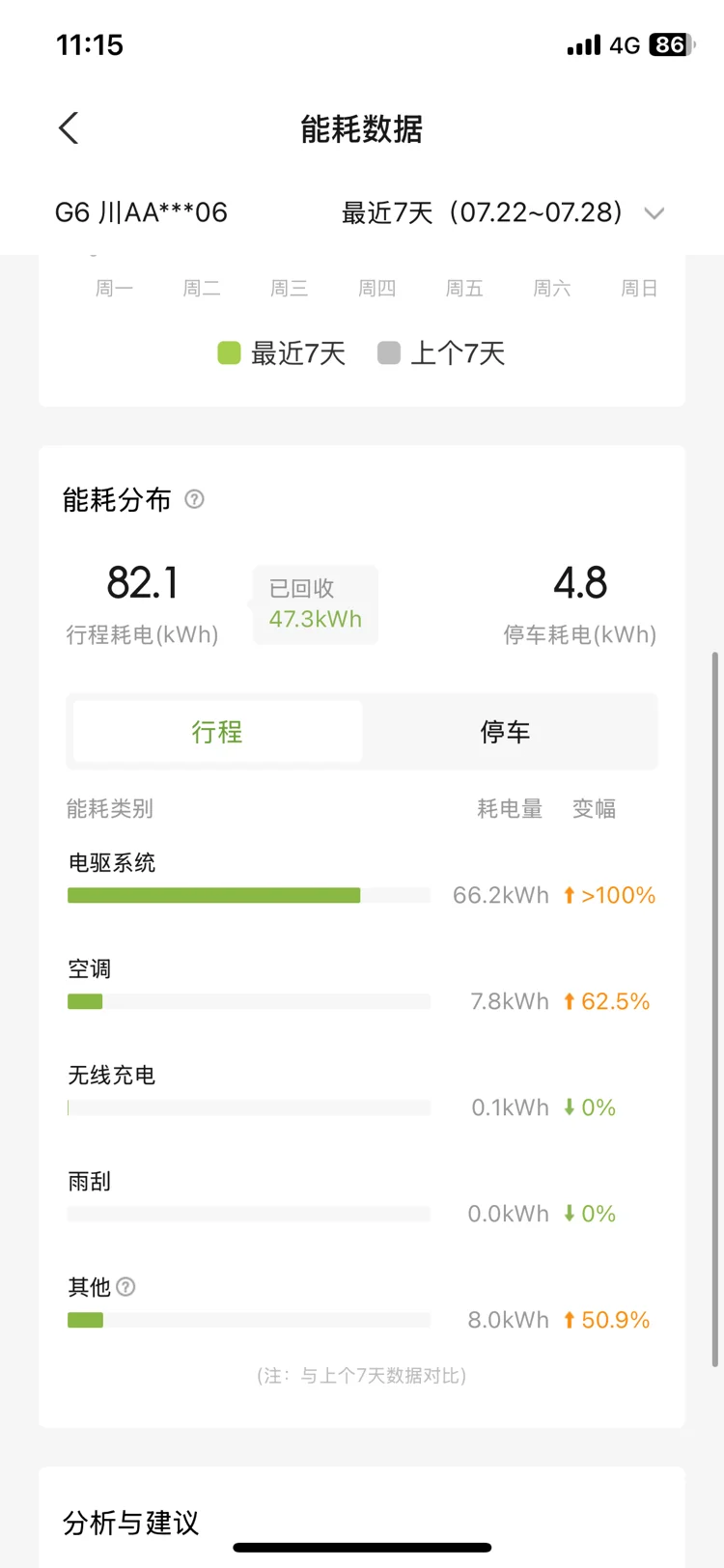Screen dimensions: 724x1568
Task: Switch to the 停车 tab
Action: [505, 732]
